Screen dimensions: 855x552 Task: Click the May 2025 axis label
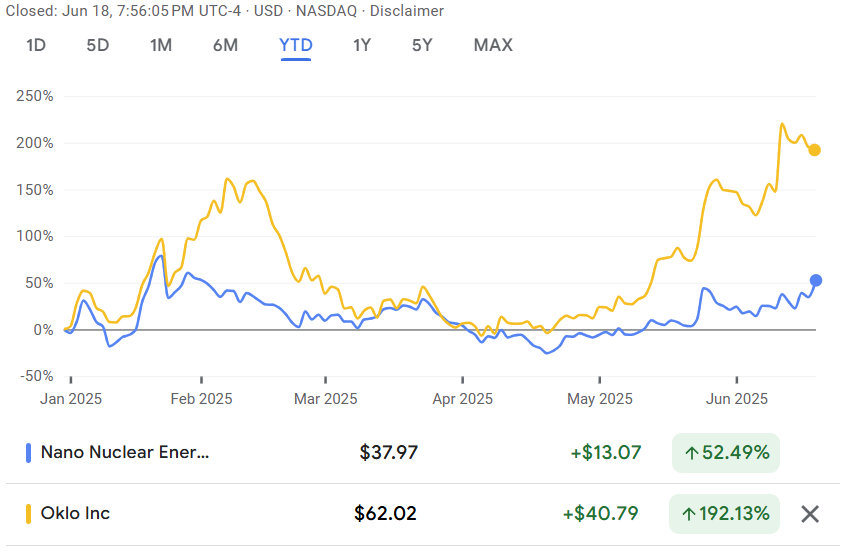pyautogui.click(x=600, y=399)
